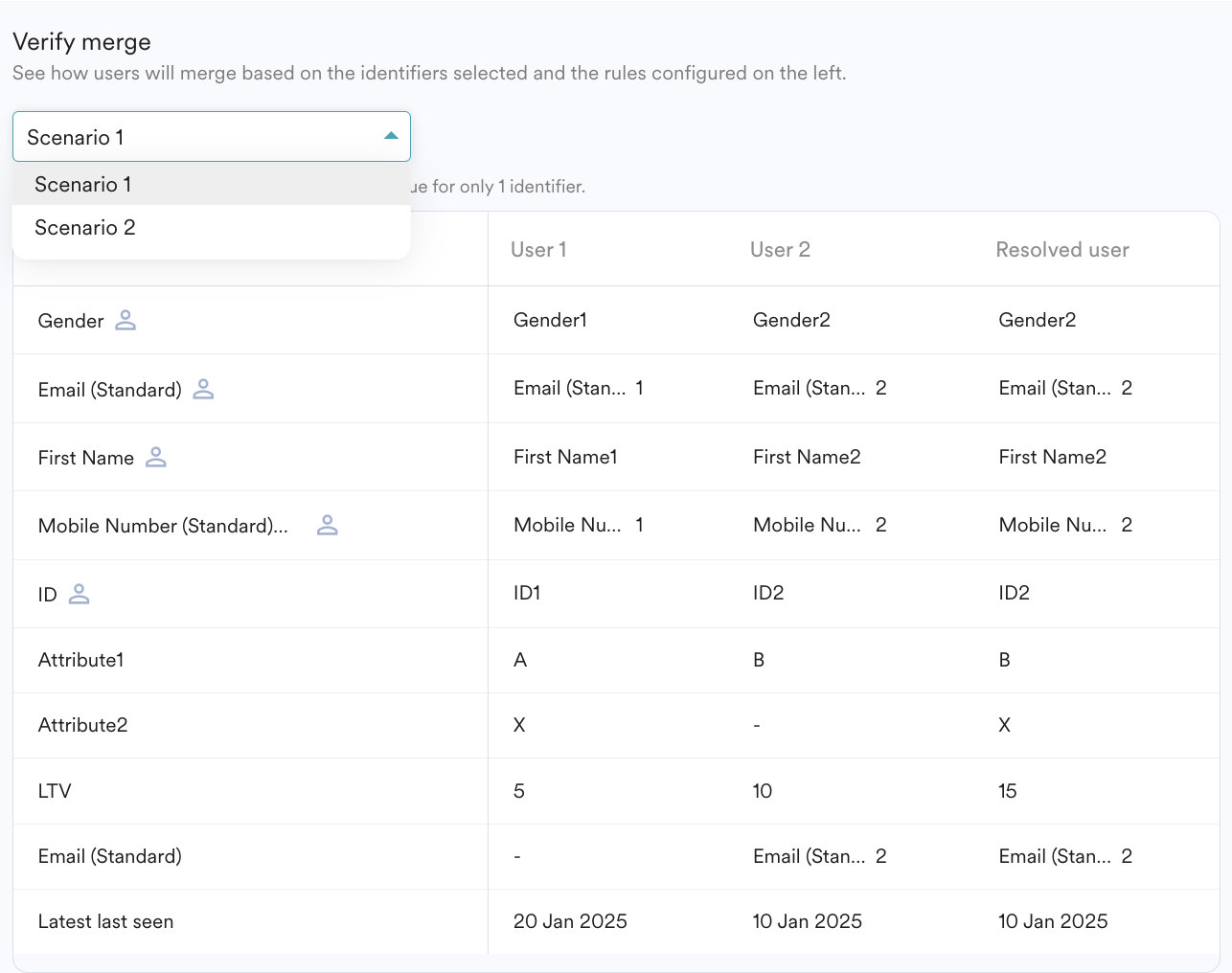Viewport: 1232px width, 973px height.
Task: Click the user icon next to ID
Action: click(x=80, y=595)
